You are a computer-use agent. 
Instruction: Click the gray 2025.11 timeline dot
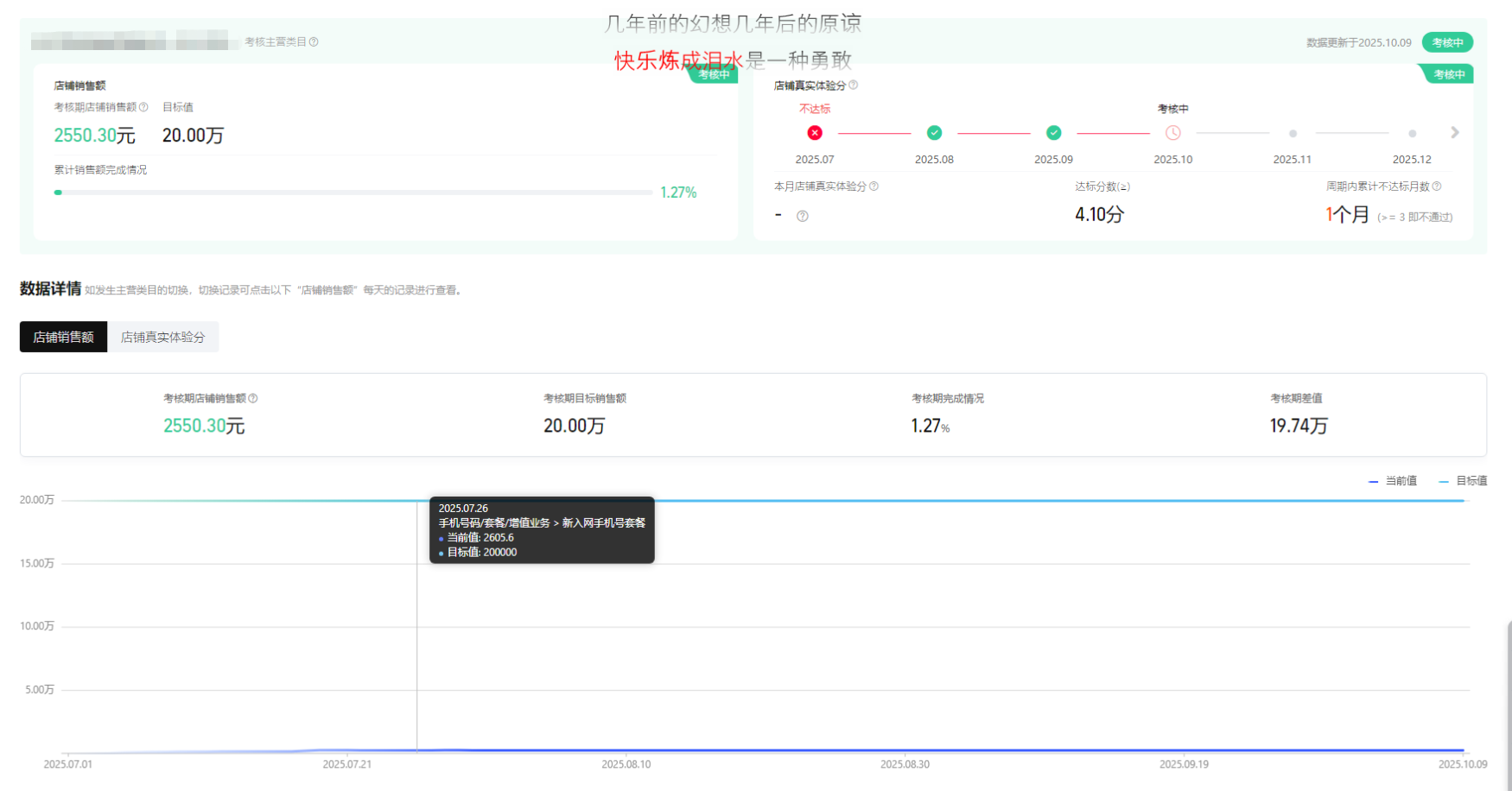pos(1293,134)
